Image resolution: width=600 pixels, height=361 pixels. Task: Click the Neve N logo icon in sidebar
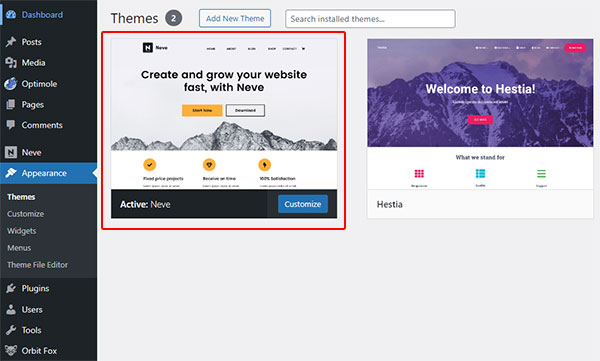tap(11, 152)
